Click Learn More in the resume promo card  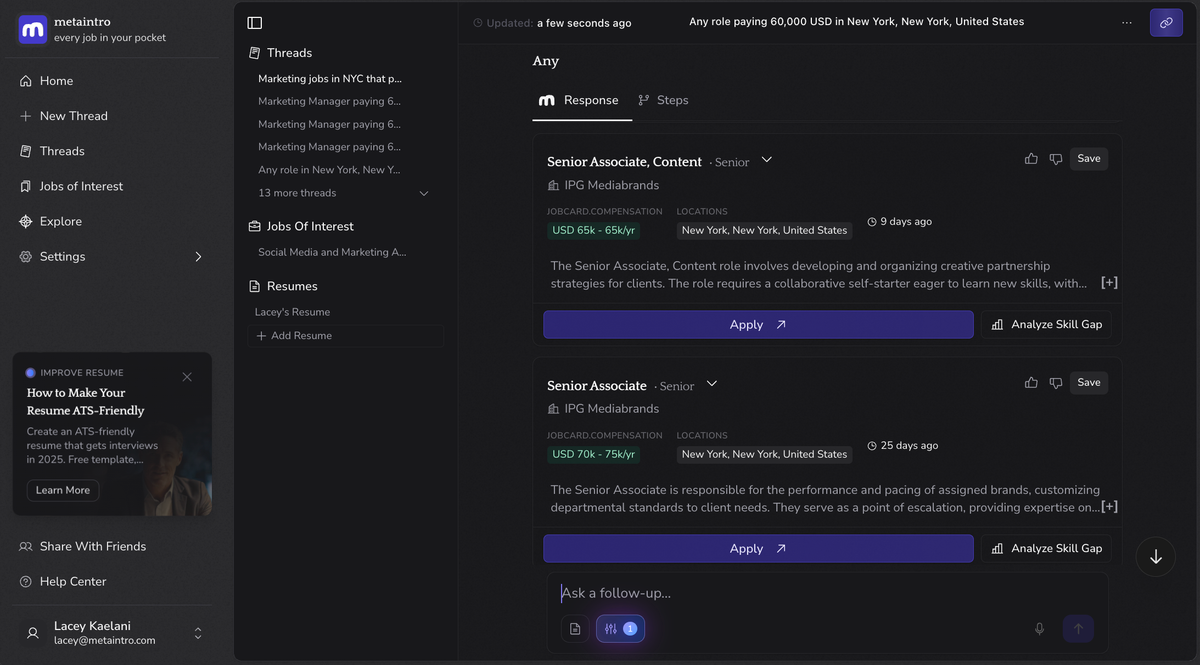point(62,490)
